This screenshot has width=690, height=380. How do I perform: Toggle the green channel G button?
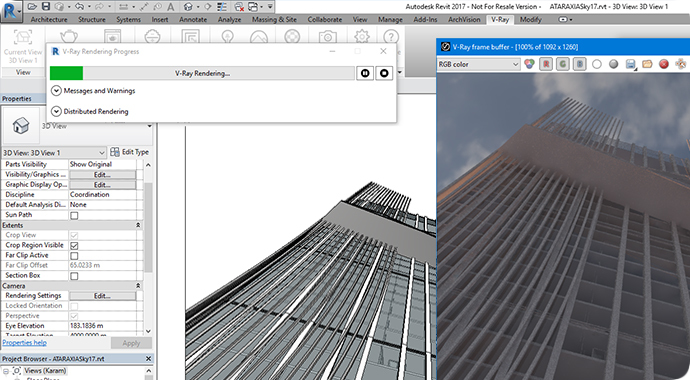click(x=563, y=64)
